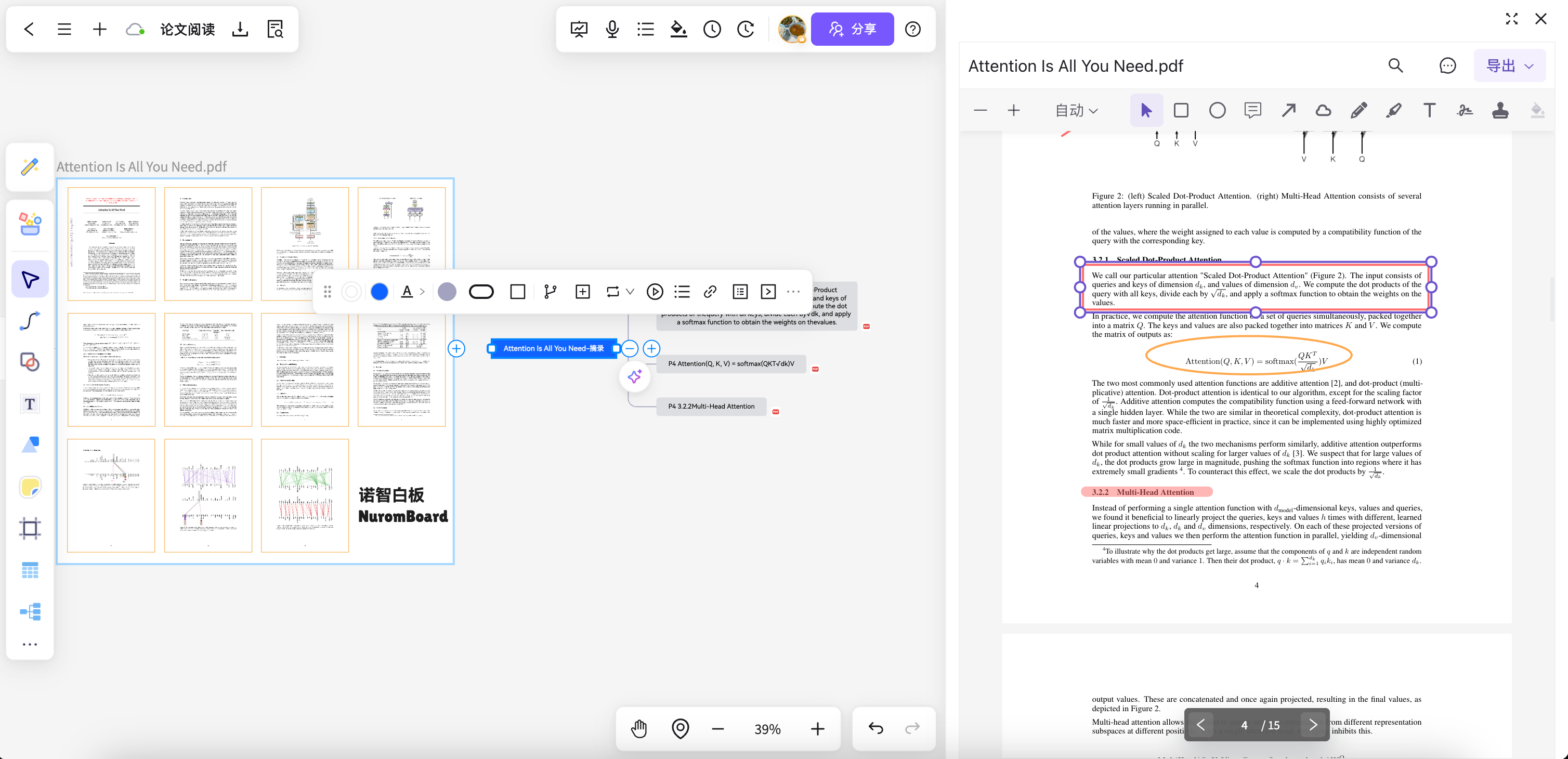The height and width of the screenshot is (759, 1568).
Task: Select the pointer selection tool in sidebar
Action: 30,279
